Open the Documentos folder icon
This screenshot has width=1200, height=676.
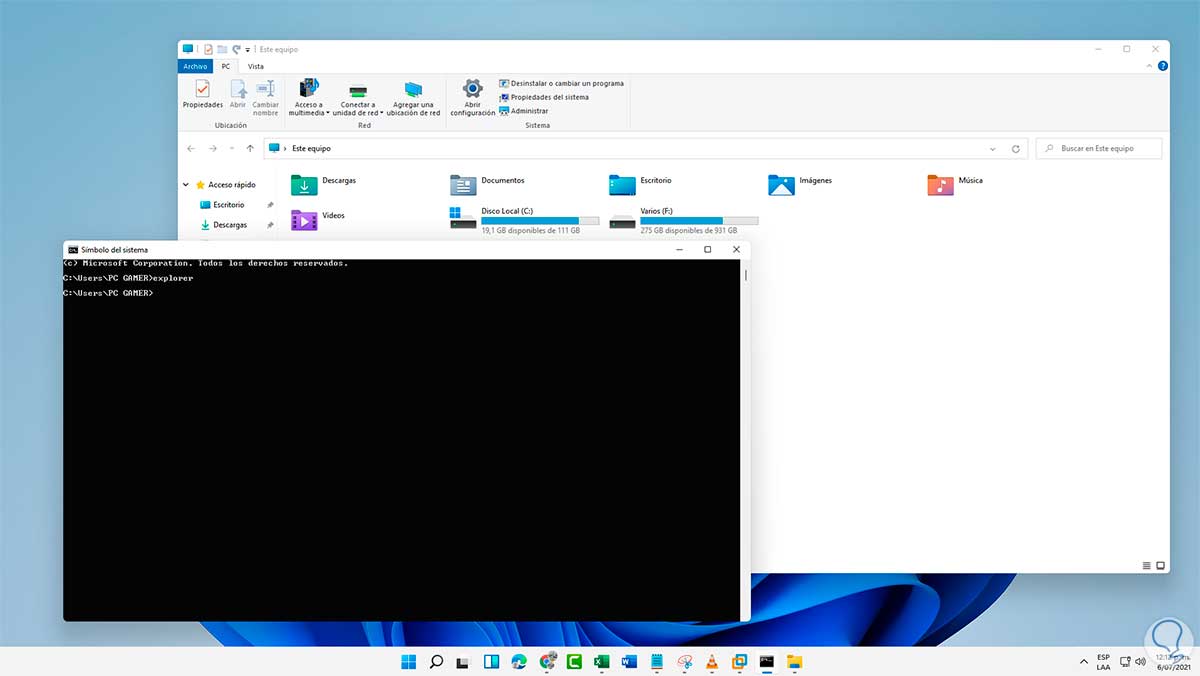(463, 185)
